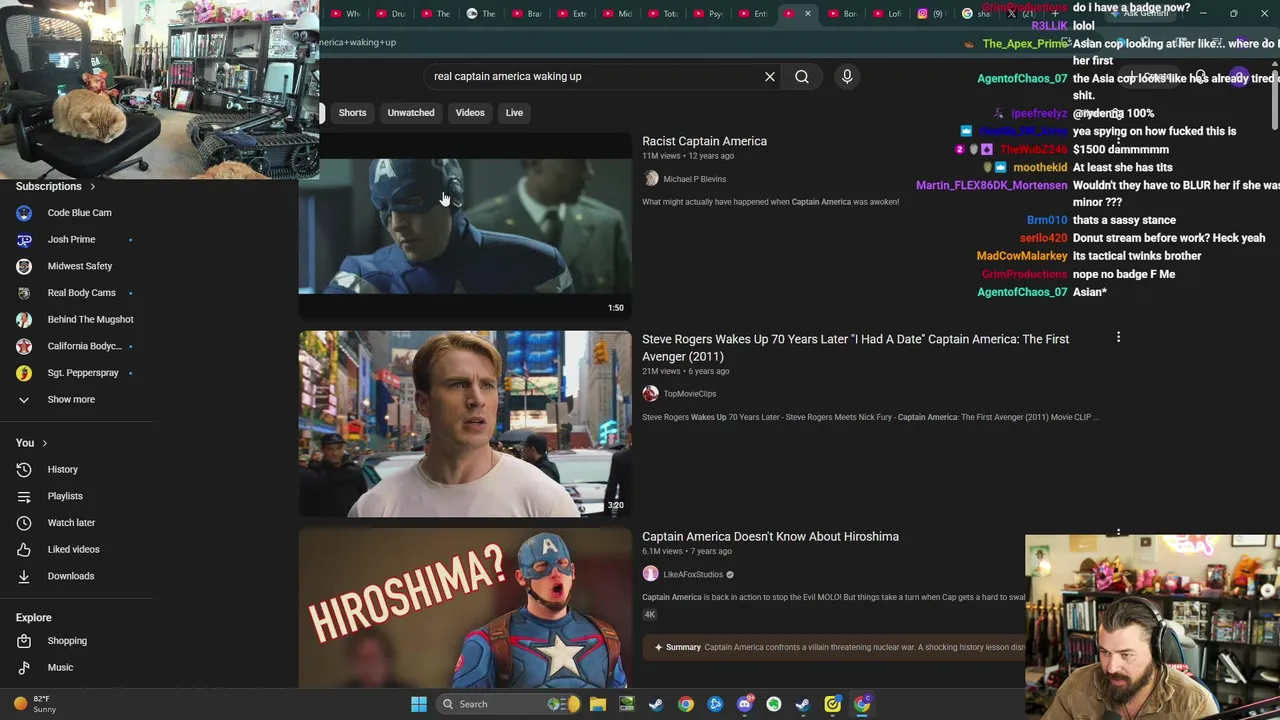Open the weather widget showing 82°F
This screenshot has height=720, width=1280.
pos(34,704)
